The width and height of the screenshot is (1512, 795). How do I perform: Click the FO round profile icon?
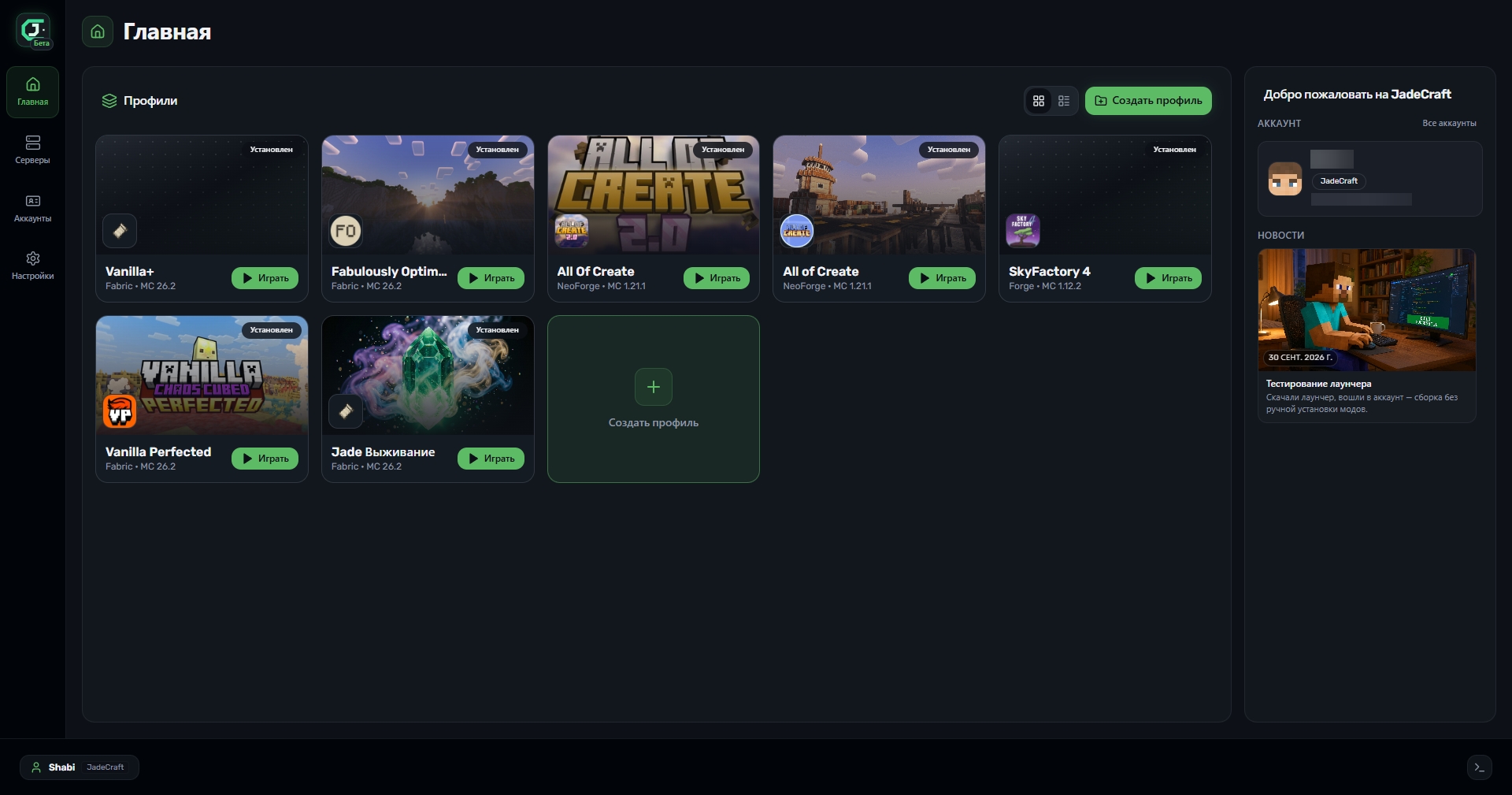tap(346, 231)
